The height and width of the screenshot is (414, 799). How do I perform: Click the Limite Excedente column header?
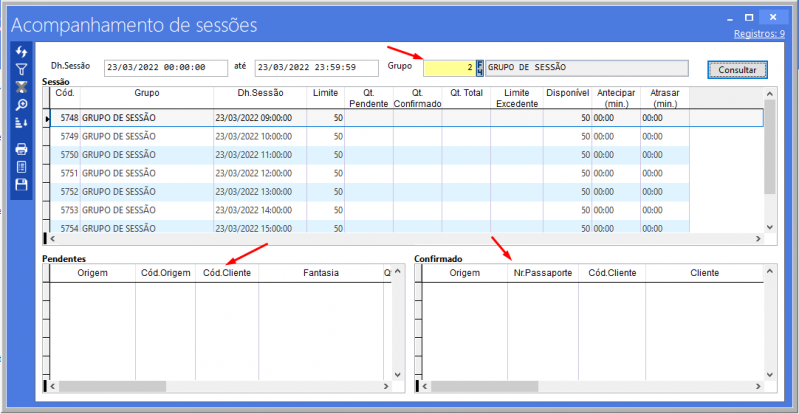517,97
